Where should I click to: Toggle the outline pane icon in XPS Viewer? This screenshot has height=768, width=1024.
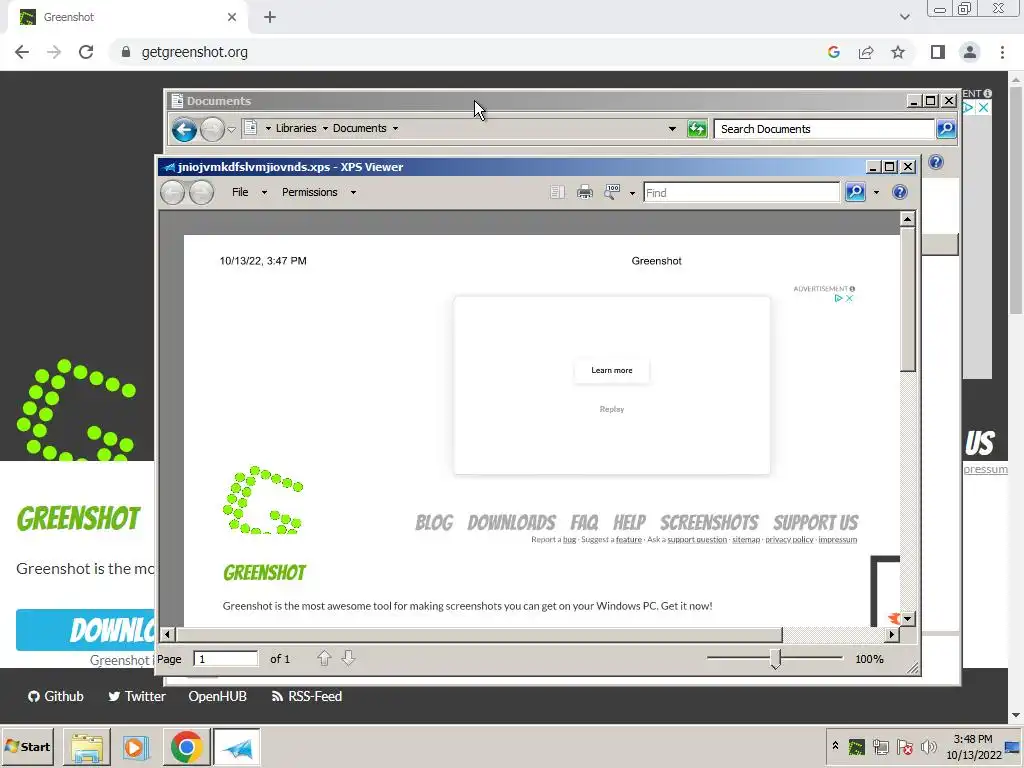557,192
